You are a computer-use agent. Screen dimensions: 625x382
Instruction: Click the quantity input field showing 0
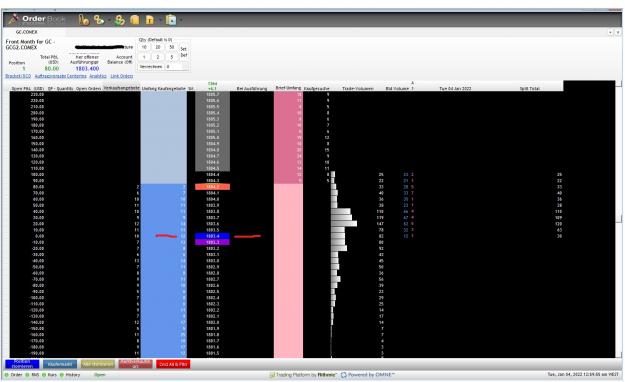pyautogui.click(x=174, y=67)
